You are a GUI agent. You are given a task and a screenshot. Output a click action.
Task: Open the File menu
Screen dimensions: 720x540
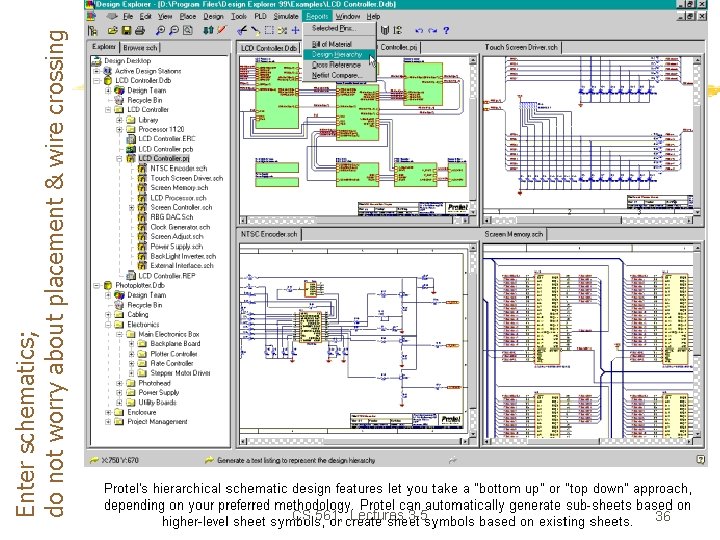point(128,16)
